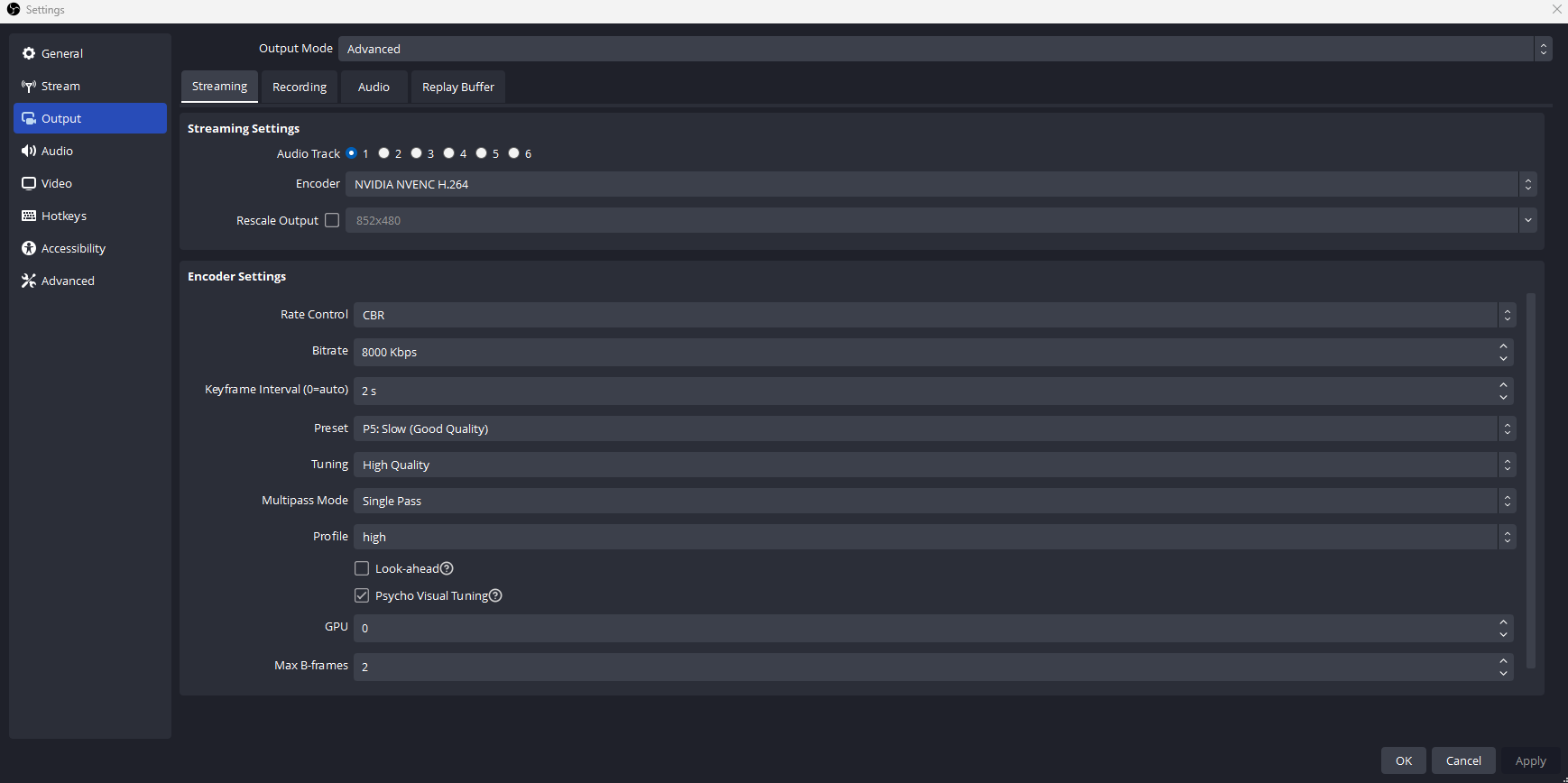Viewport: 1568px width, 783px height.
Task: Click the OBS logo in title bar
Action: [14, 9]
